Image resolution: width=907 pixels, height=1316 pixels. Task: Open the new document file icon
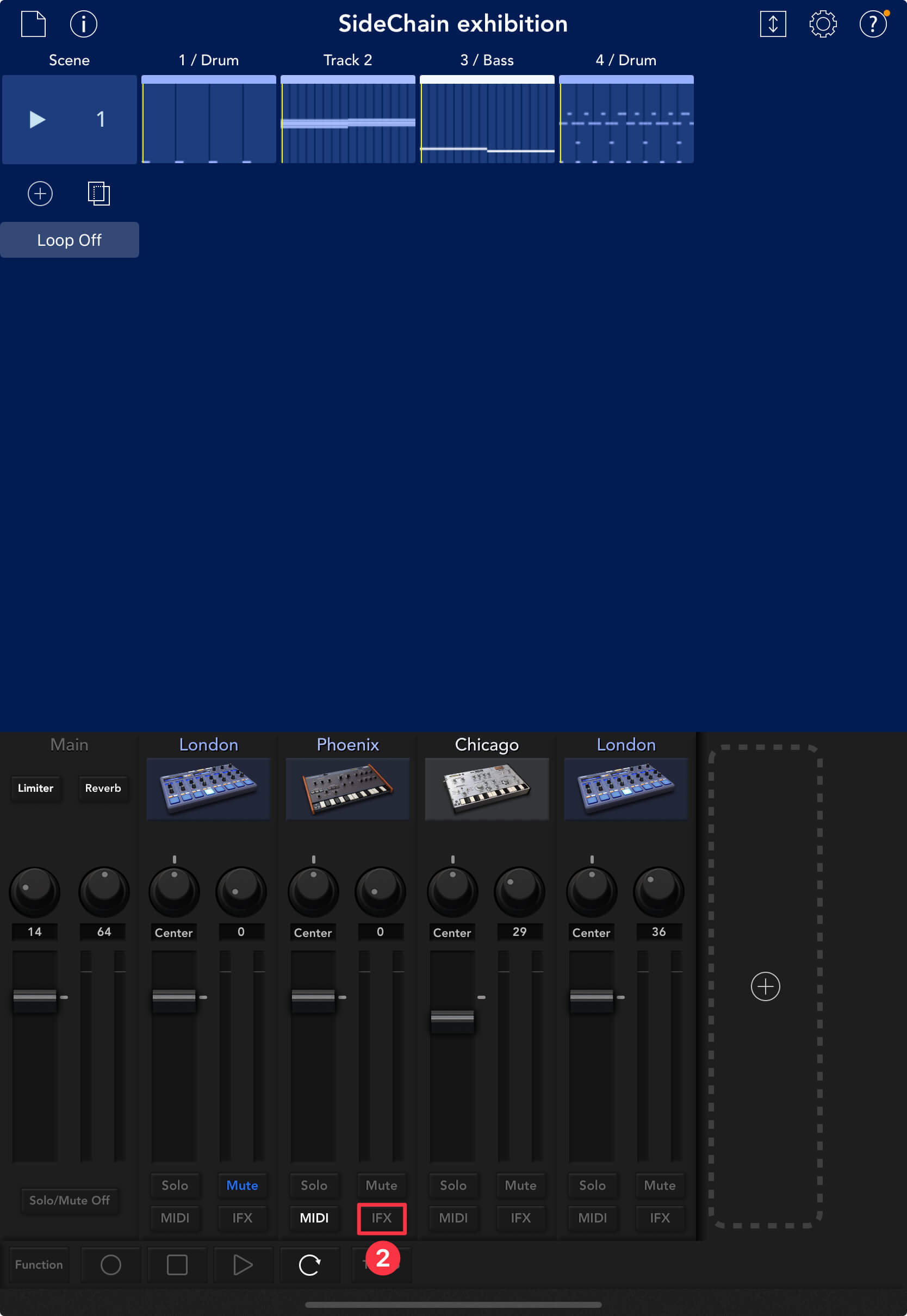pos(33,24)
